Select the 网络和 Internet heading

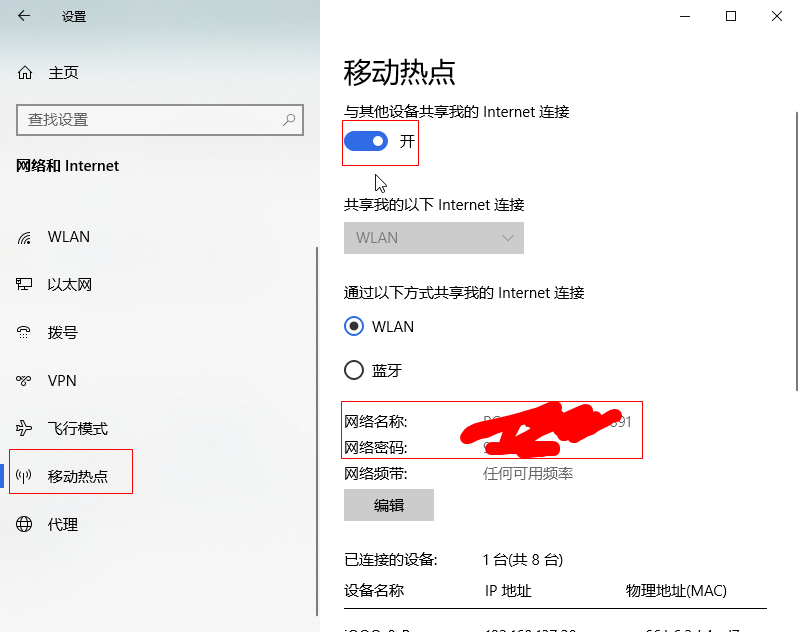click(x=67, y=166)
